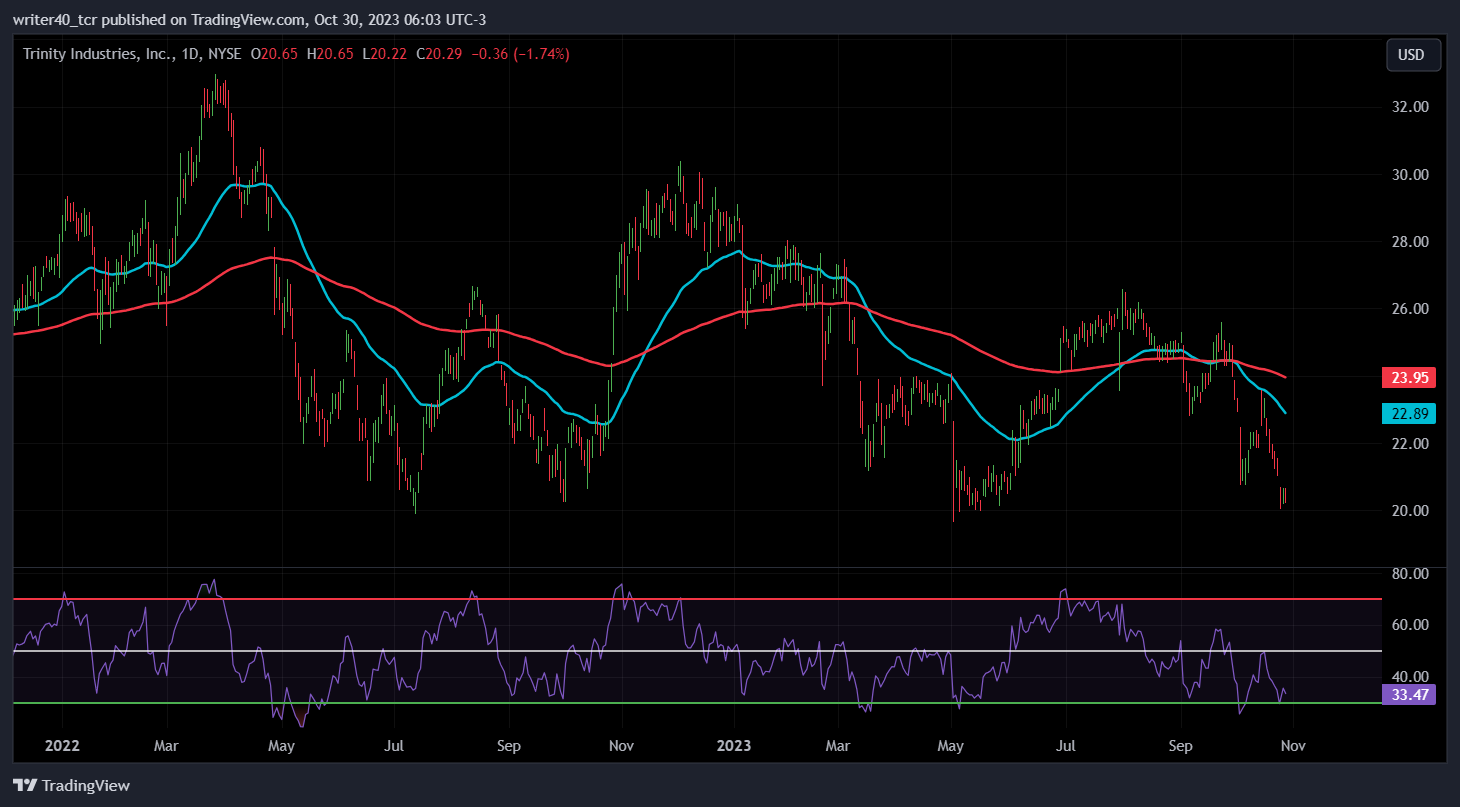This screenshot has height=807, width=1460.
Task: Click the Trinity Industries, Inc. symbol title
Action: click(96, 54)
